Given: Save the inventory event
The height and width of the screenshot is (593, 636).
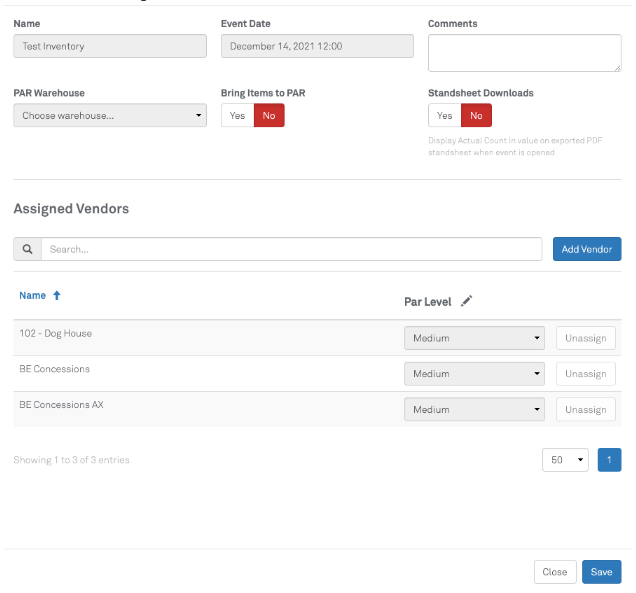Looking at the screenshot, I should [601, 572].
